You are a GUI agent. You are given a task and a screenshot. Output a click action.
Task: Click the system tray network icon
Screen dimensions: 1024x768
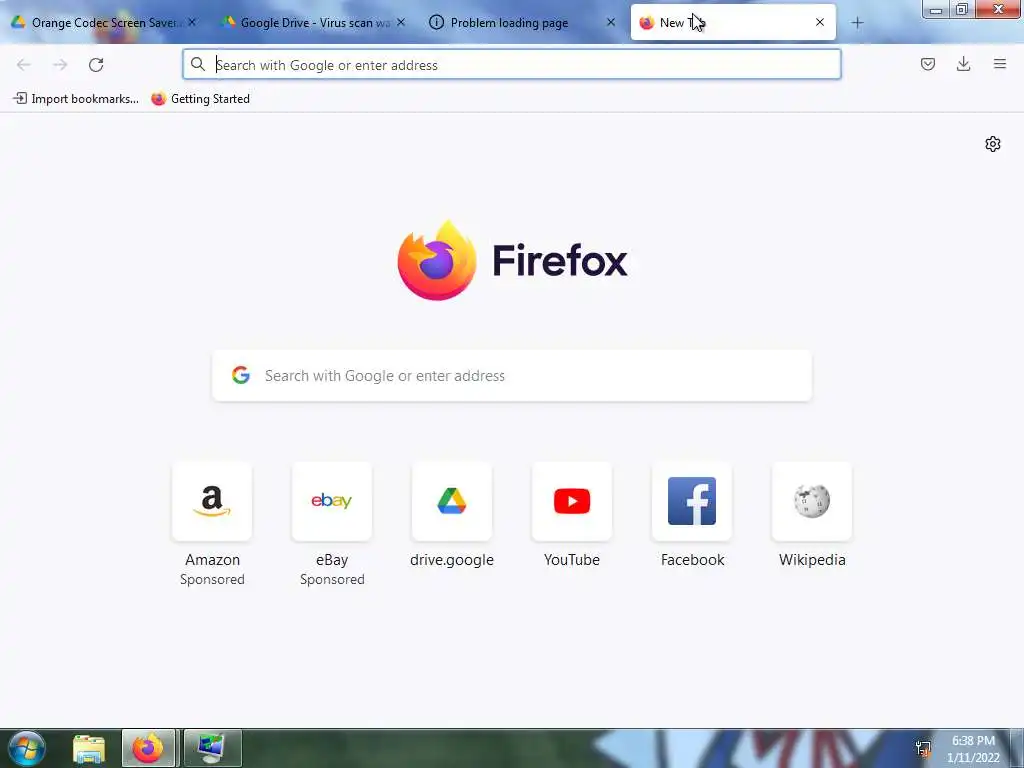point(923,748)
